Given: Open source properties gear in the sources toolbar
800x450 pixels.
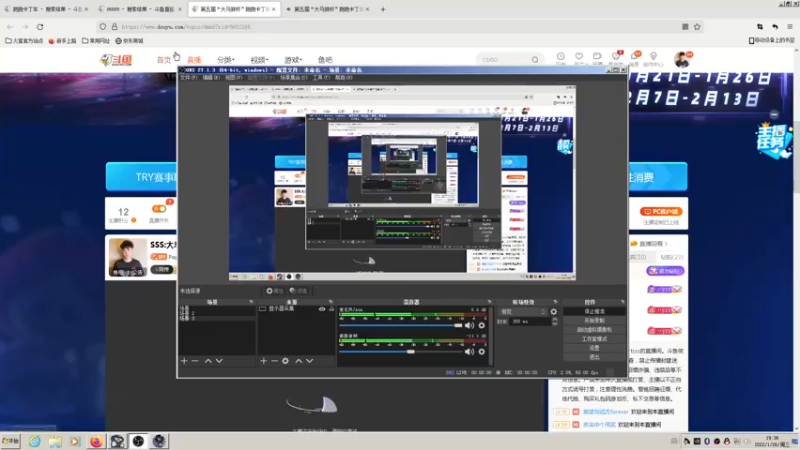Looking at the screenshot, I should pyautogui.click(x=285, y=361).
